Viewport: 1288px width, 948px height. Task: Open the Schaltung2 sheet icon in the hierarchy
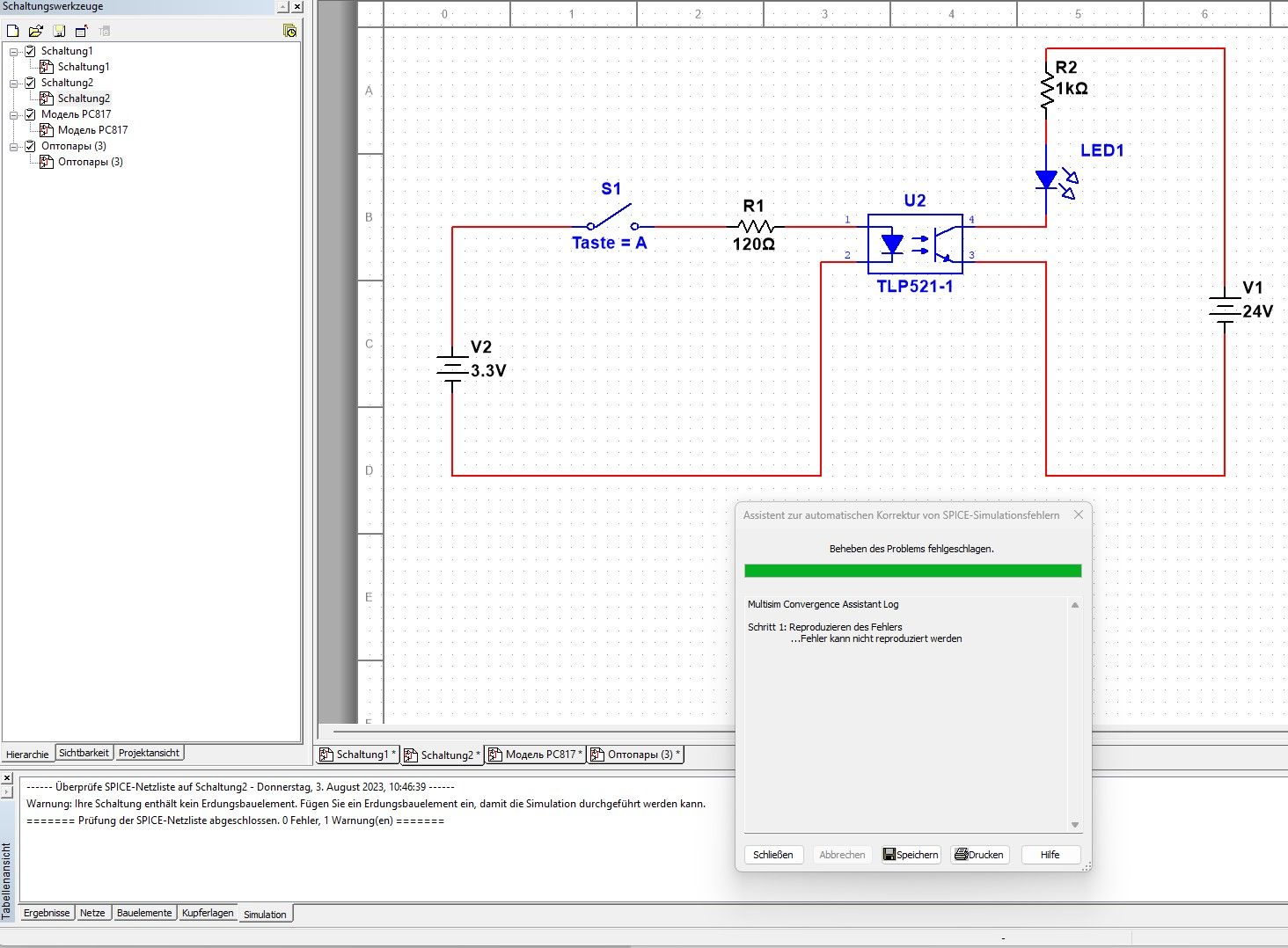pyautogui.click(x=47, y=98)
